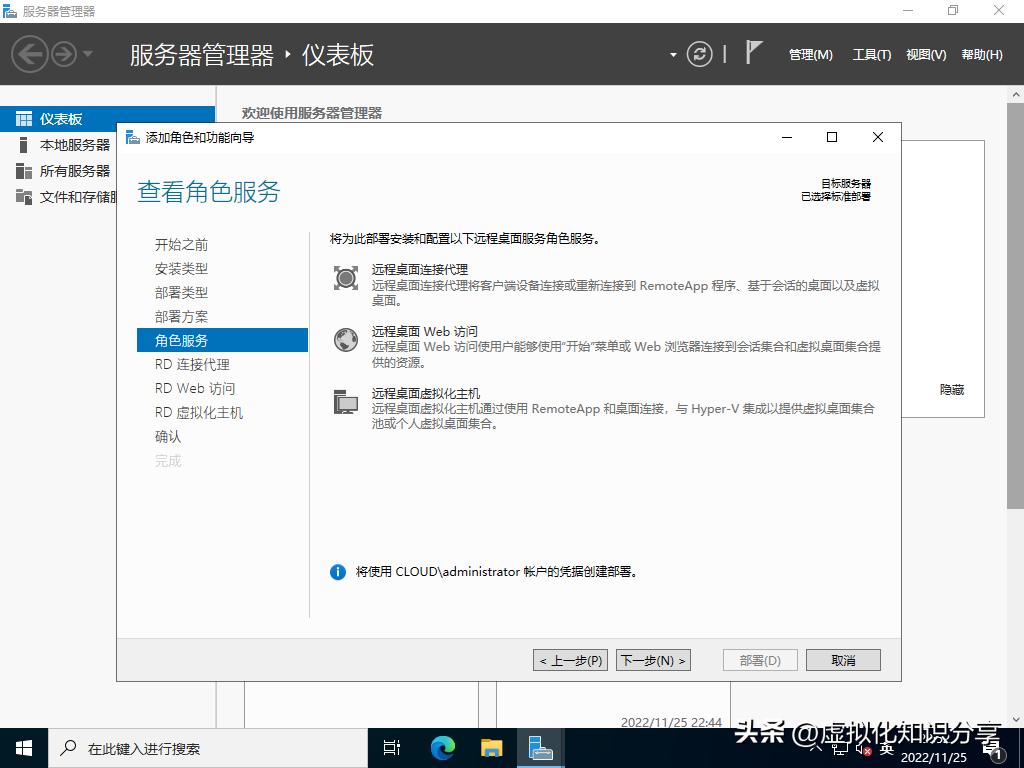Screen dimensions: 1024x768
Task: Open the 工具(T) menu
Action: 870,55
